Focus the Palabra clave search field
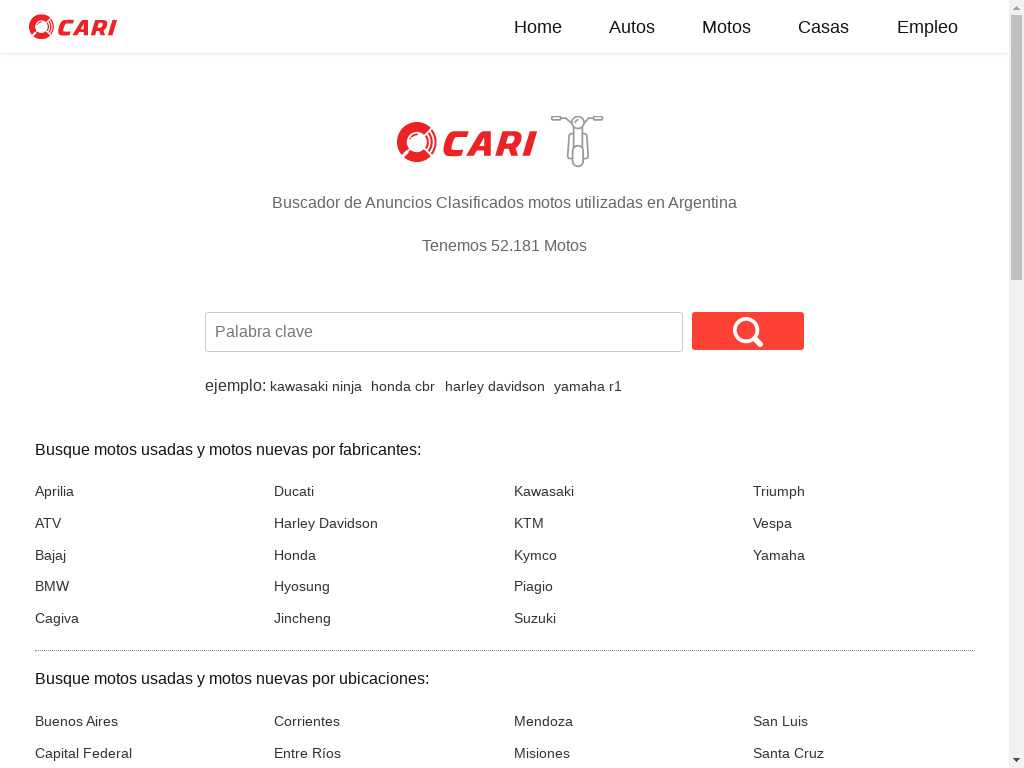Viewport: 1024px width, 768px height. pos(444,332)
